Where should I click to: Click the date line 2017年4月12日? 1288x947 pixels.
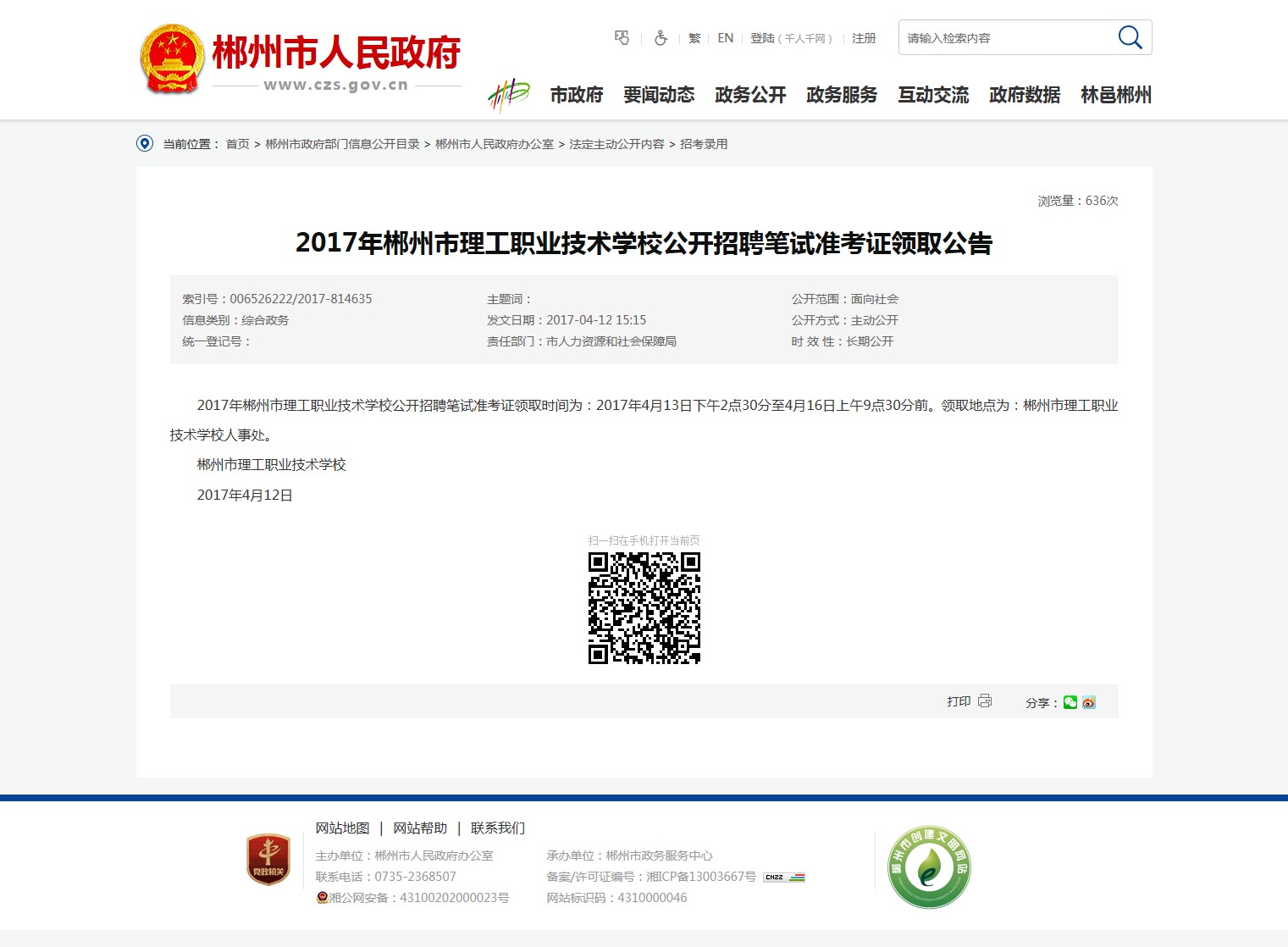245,496
